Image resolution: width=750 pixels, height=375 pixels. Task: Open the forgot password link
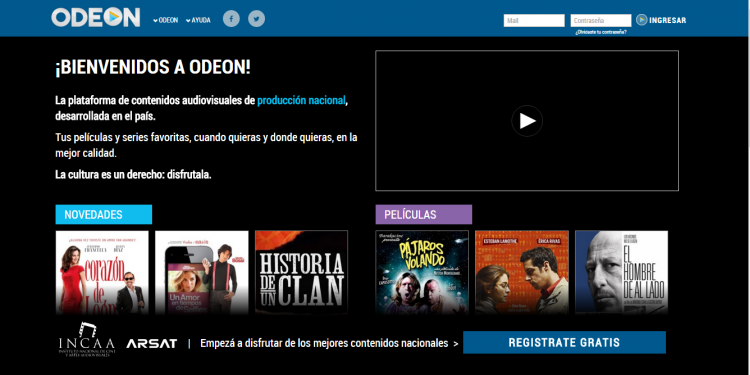click(x=601, y=32)
